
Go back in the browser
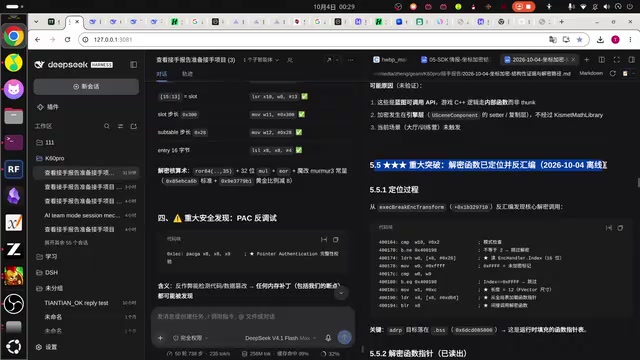38,40
